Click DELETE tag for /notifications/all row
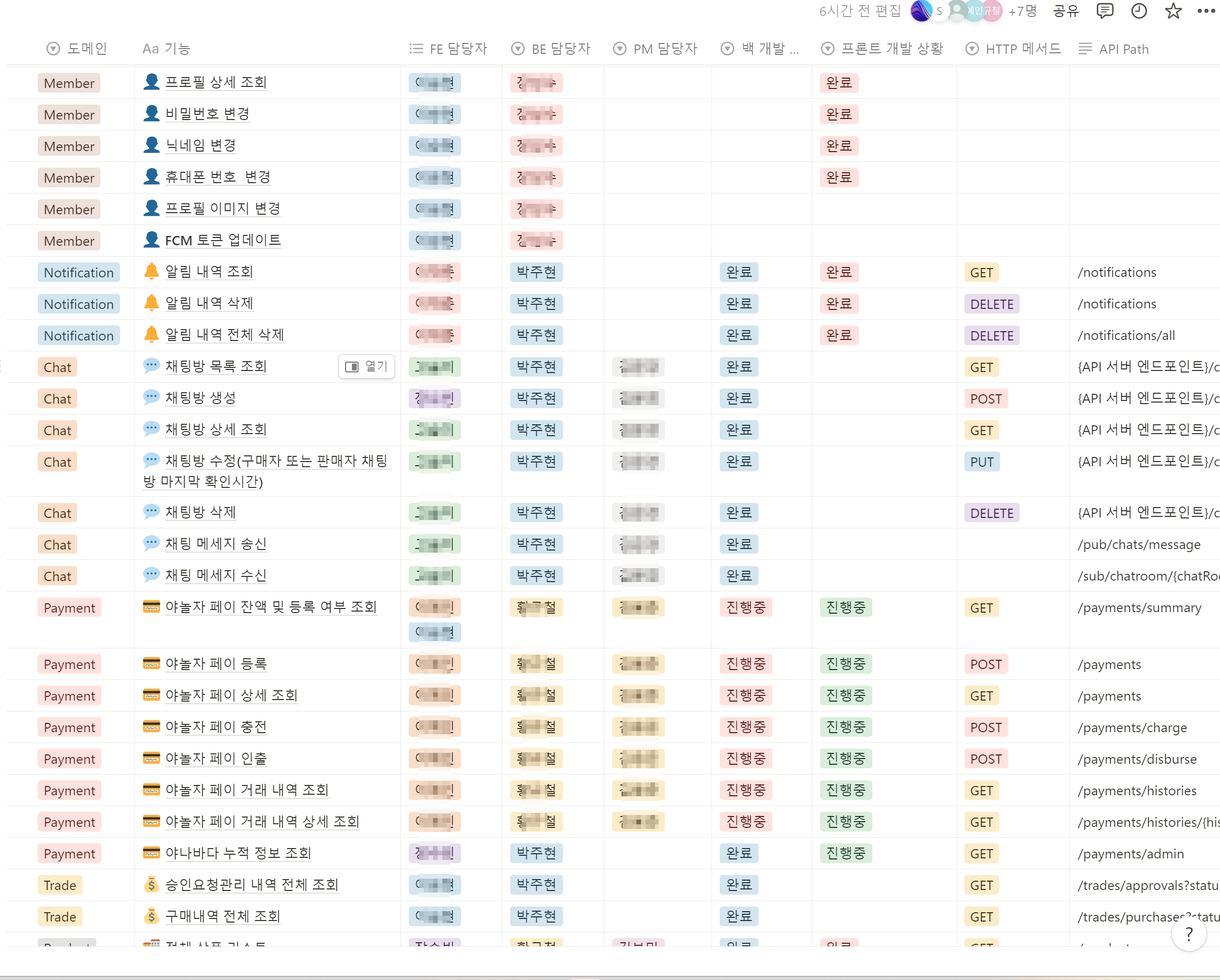 click(x=991, y=335)
